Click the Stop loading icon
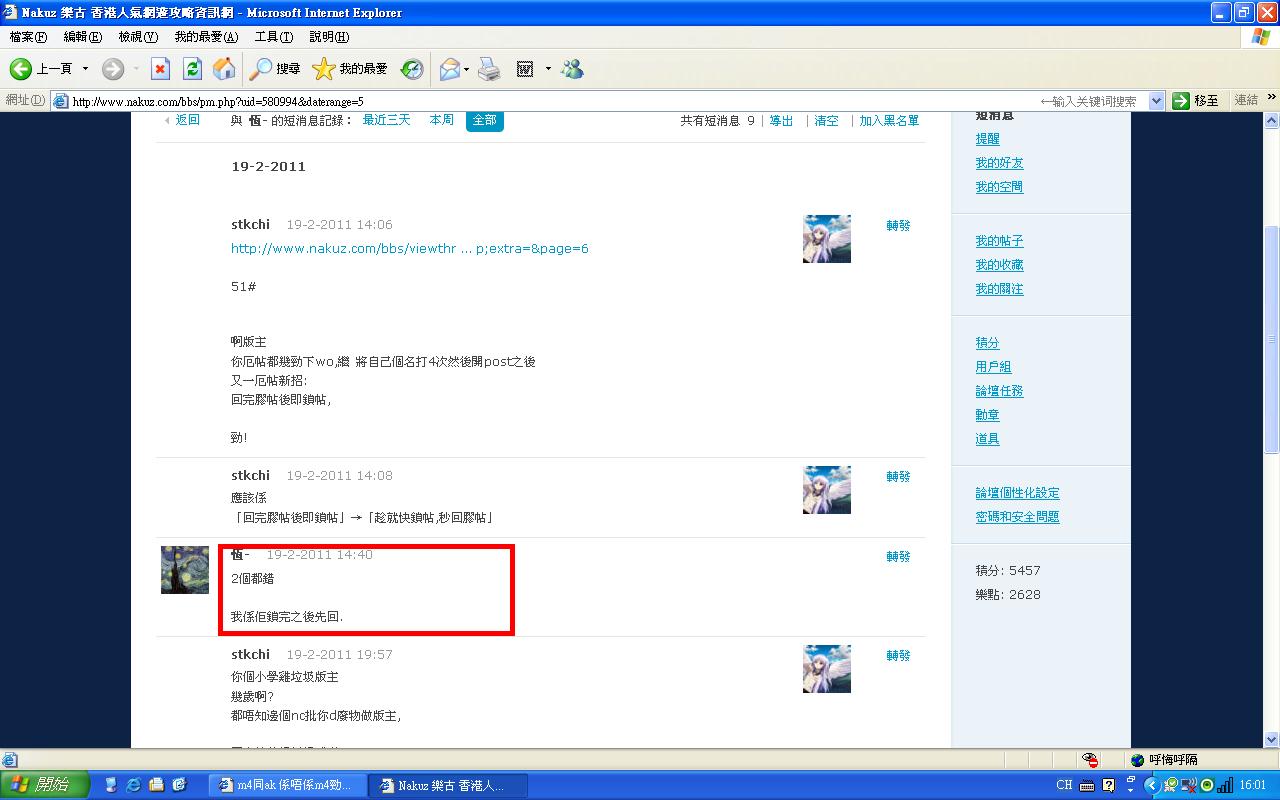 pyautogui.click(x=160, y=69)
